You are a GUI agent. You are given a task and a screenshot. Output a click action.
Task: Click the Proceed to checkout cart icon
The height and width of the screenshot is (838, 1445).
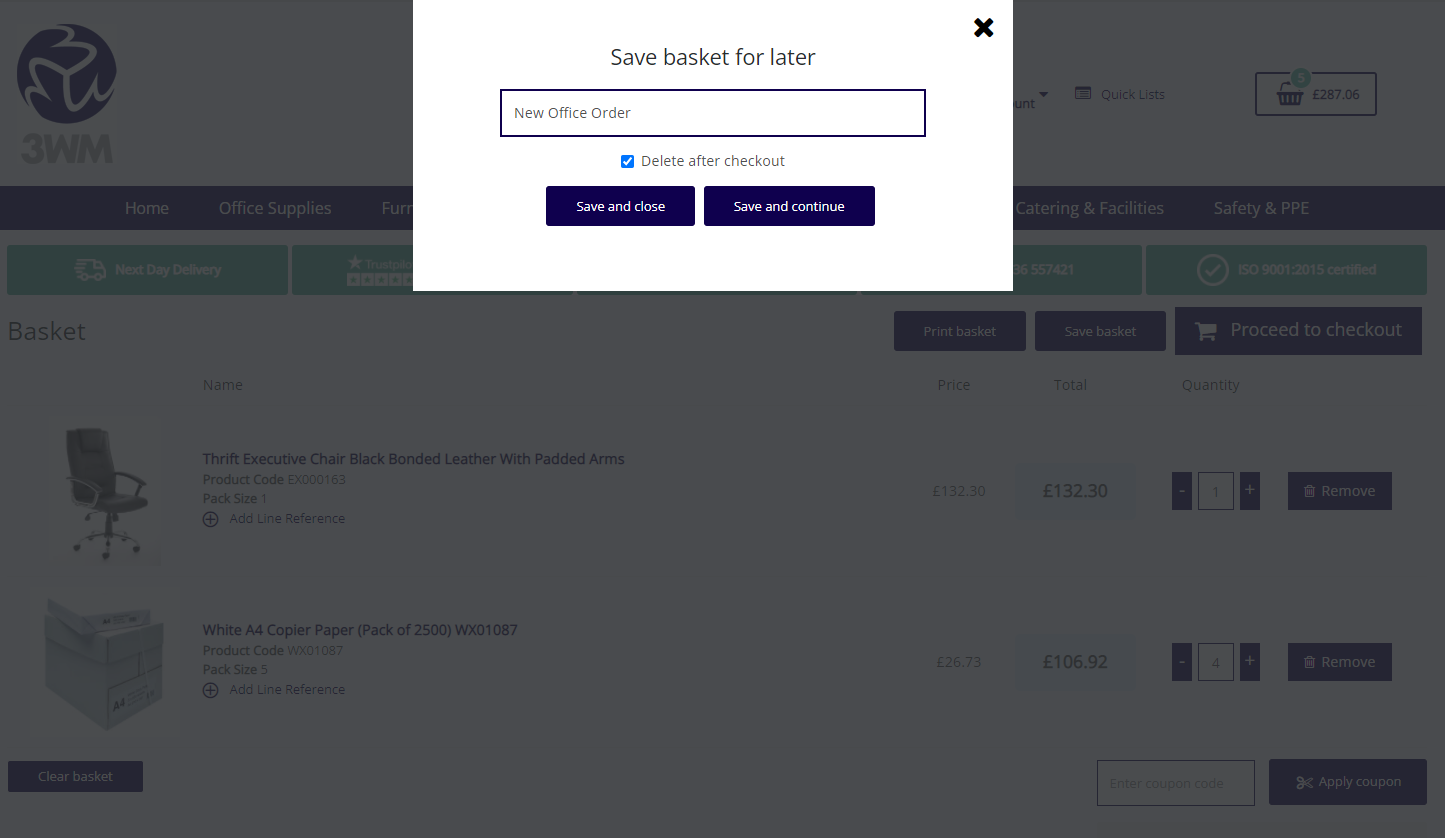1207,331
